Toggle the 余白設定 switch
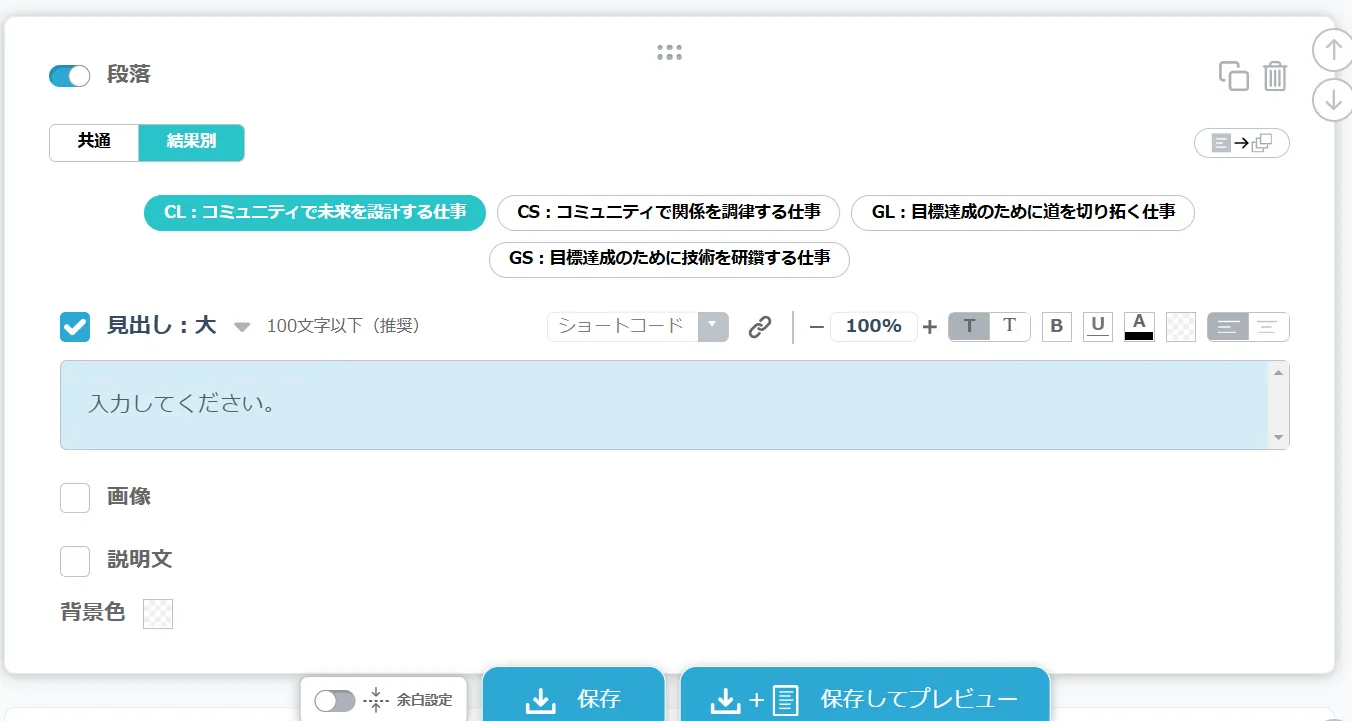This screenshot has width=1352, height=721. 335,701
